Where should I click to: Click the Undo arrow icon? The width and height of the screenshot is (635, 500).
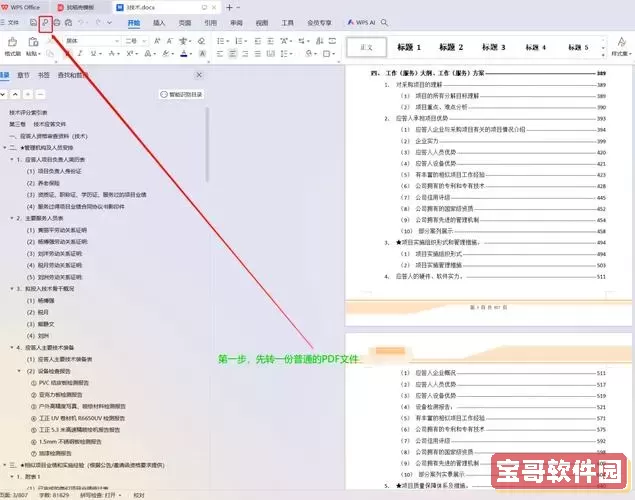(81, 23)
